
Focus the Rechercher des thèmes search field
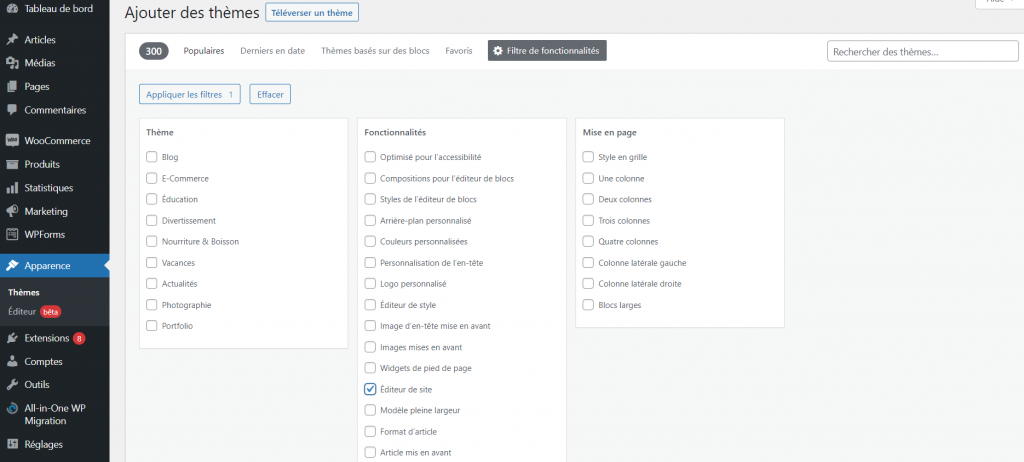tap(917, 51)
